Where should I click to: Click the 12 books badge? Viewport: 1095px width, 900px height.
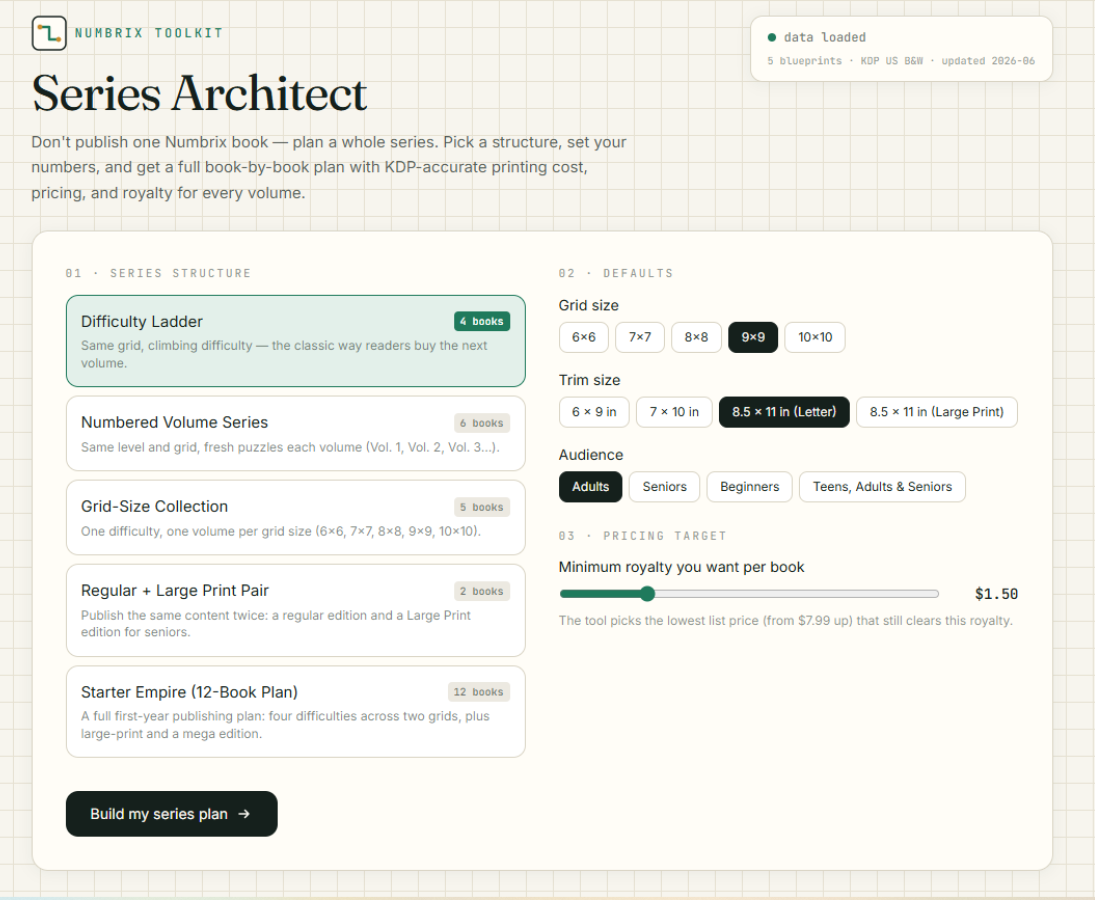coord(479,692)
